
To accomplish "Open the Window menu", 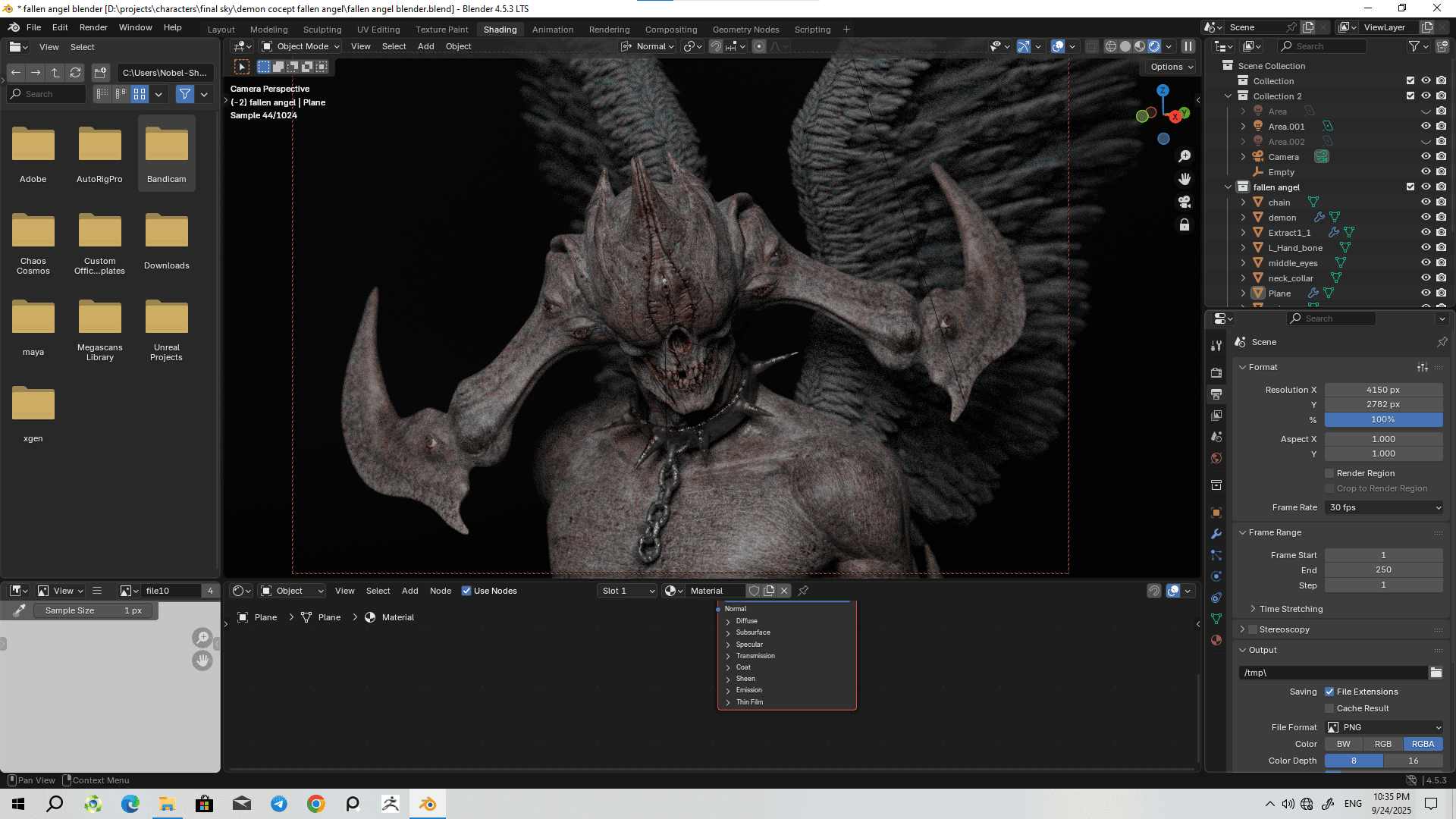I will pos(136,27).
